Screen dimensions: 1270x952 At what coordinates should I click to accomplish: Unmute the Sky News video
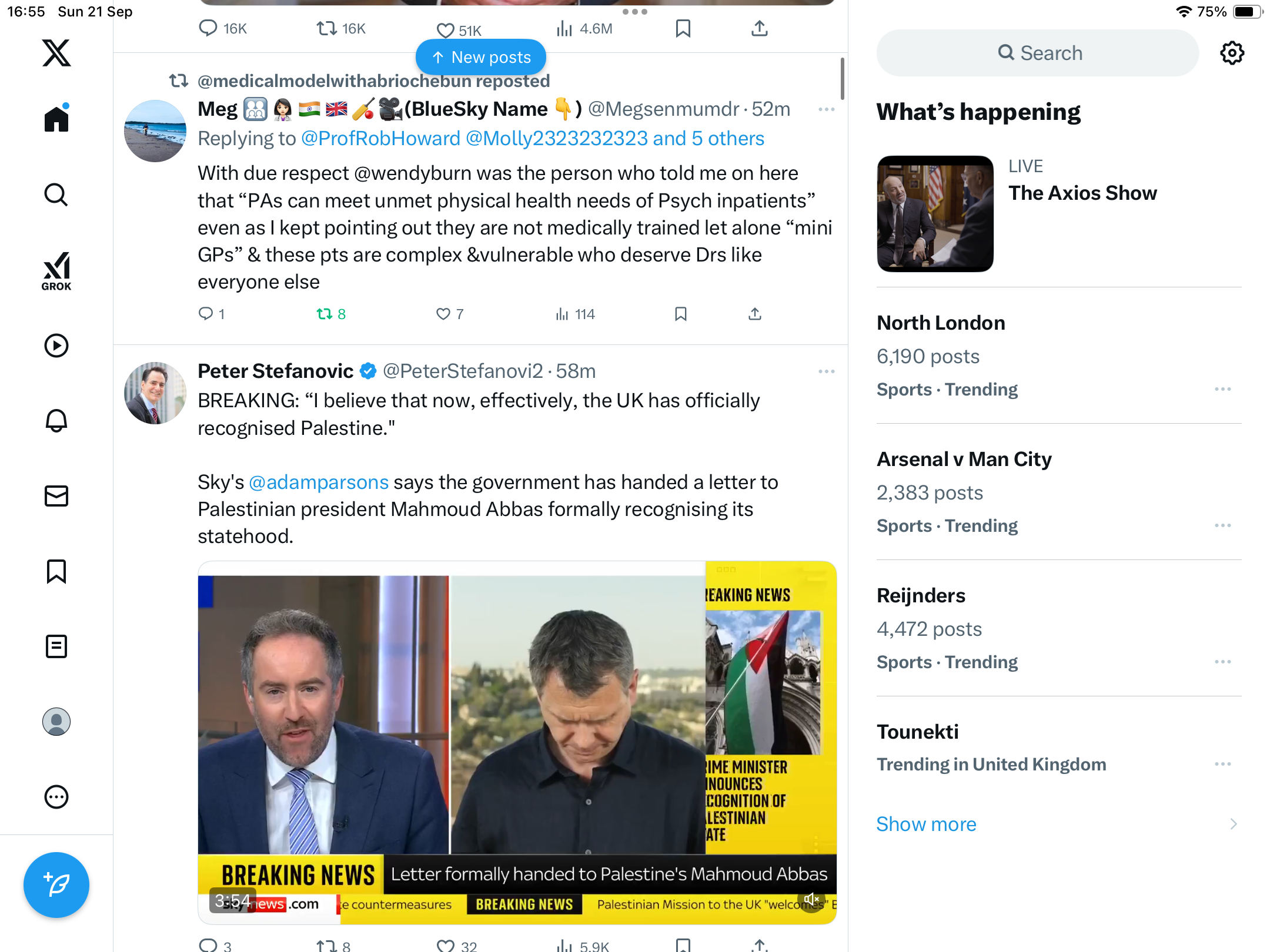811,900
